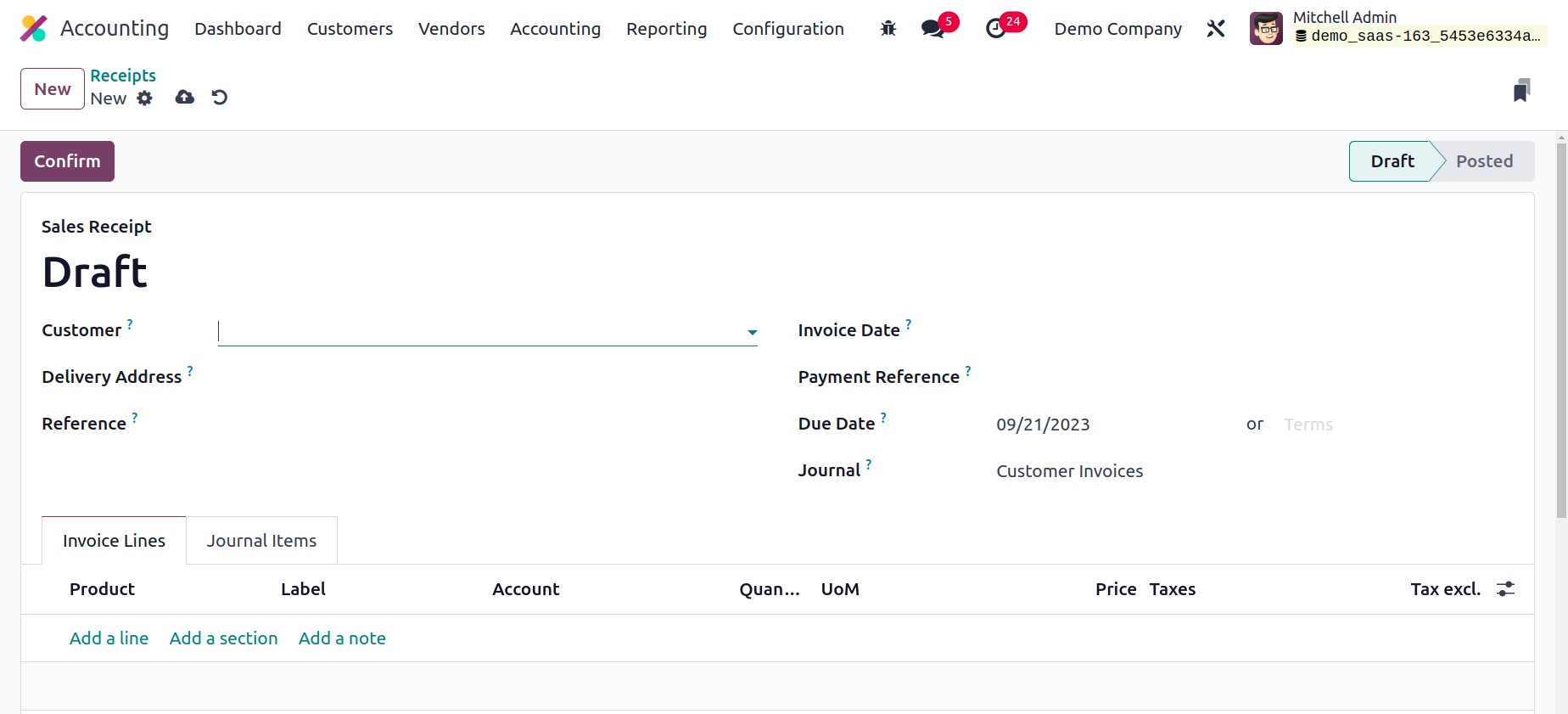Image resolution: width=1568 pixels, height=714 pixels.
Task: Open the chat messages icon
Action: tap(933, 29)
